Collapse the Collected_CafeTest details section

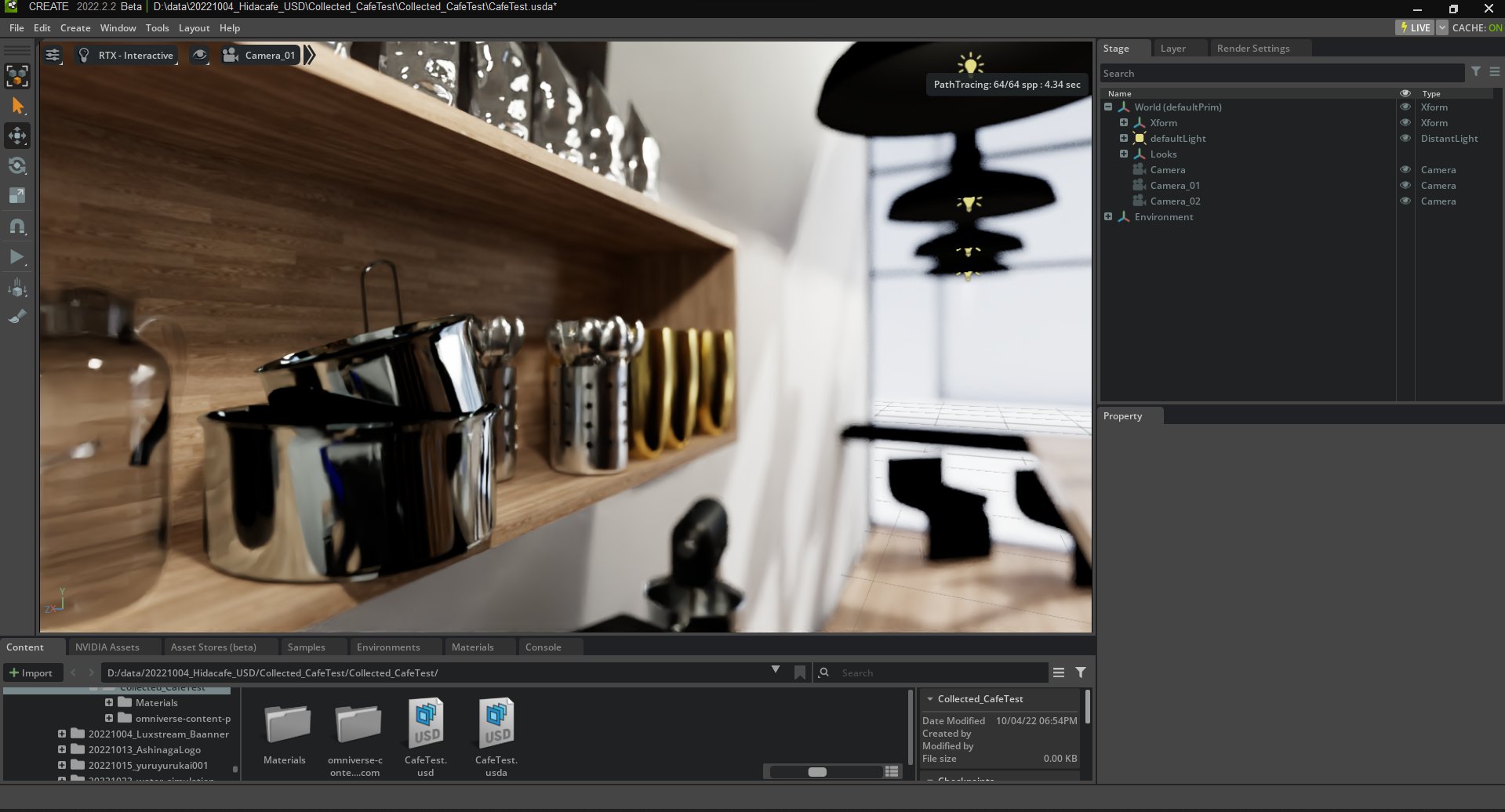[x=930, y=698]
